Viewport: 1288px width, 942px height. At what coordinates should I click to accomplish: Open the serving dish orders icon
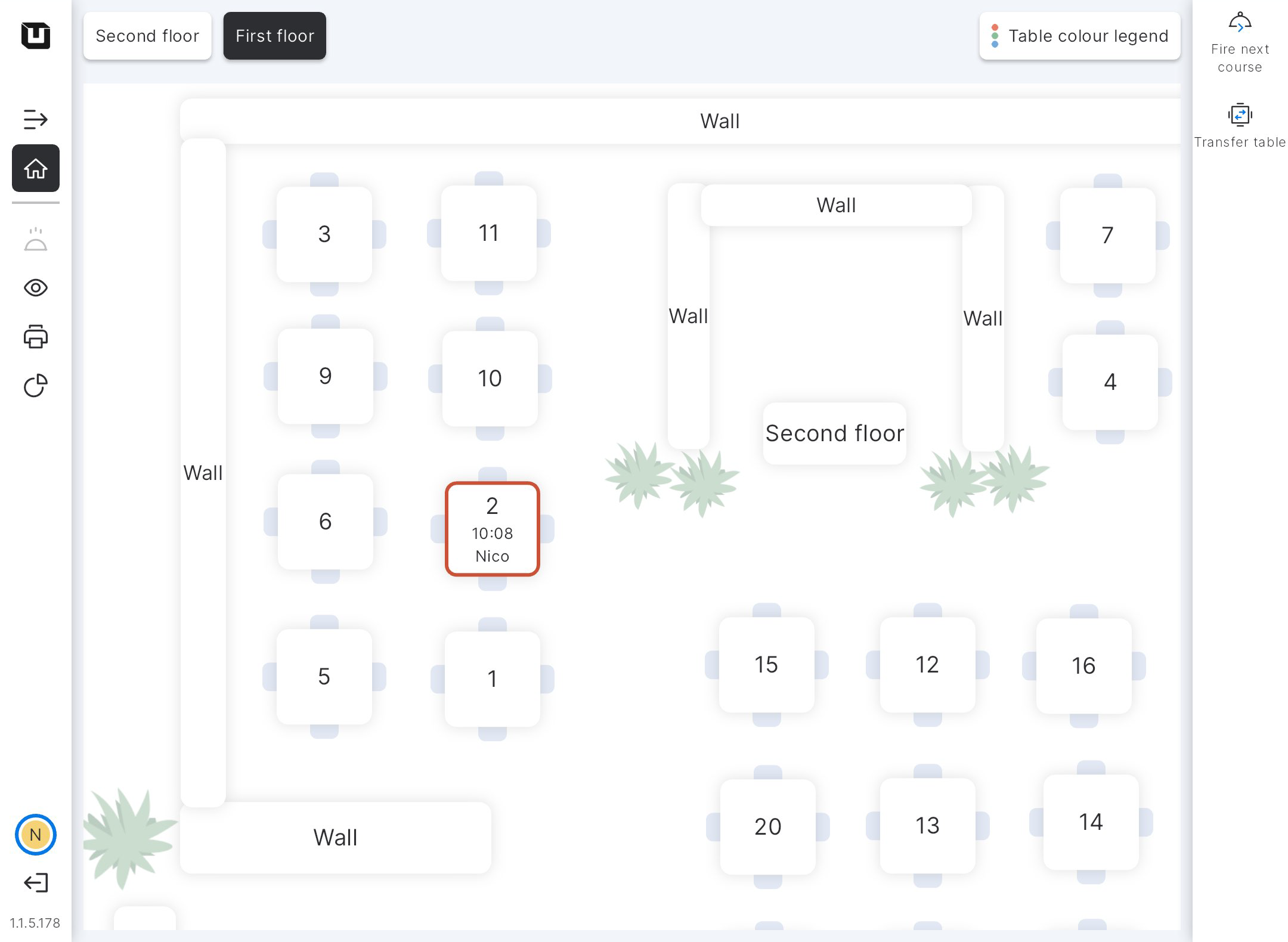[x=36, y=240]
